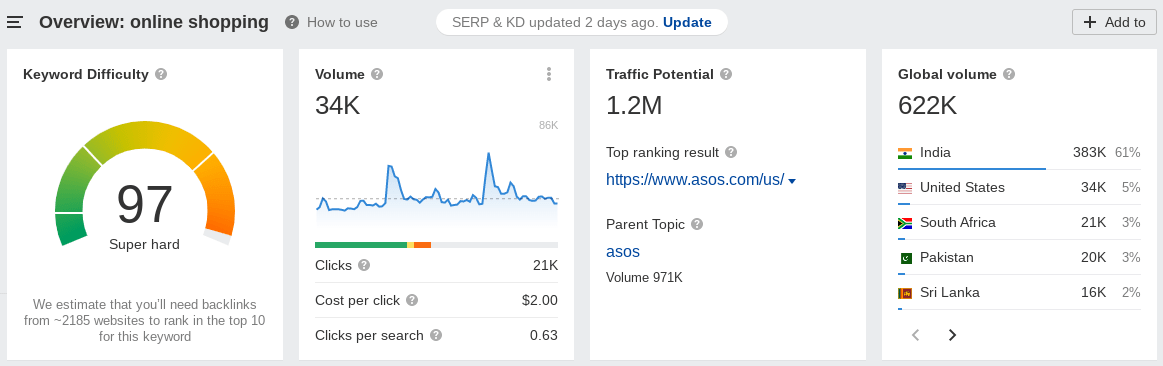Click the Volume help question icon
Screen dimensions: 1163x366
point(377,74)
